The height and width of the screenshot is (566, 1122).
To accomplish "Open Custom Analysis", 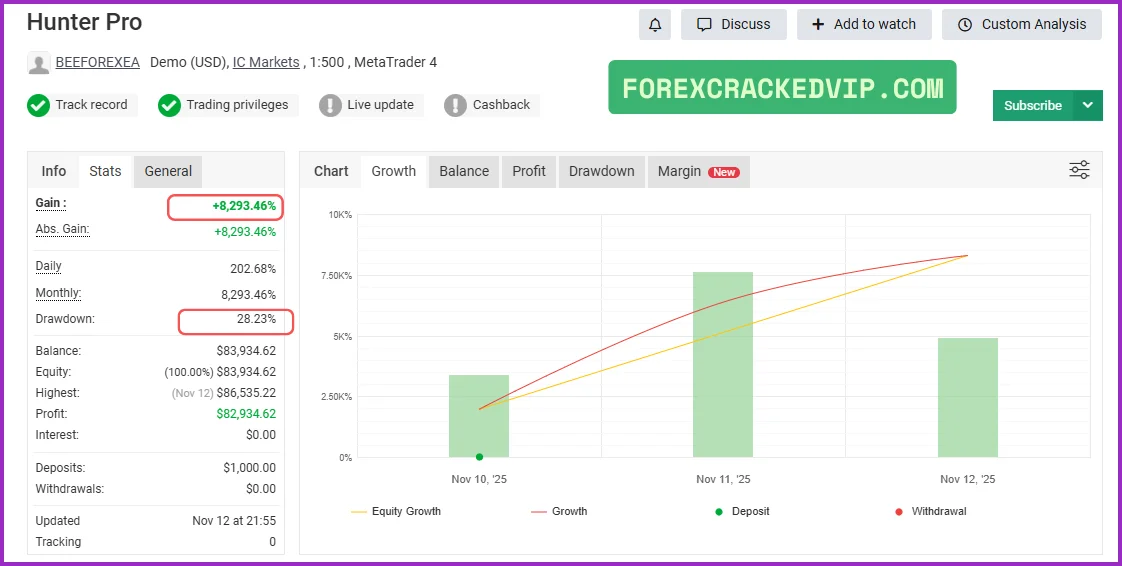I will (x=1021, y=24).
